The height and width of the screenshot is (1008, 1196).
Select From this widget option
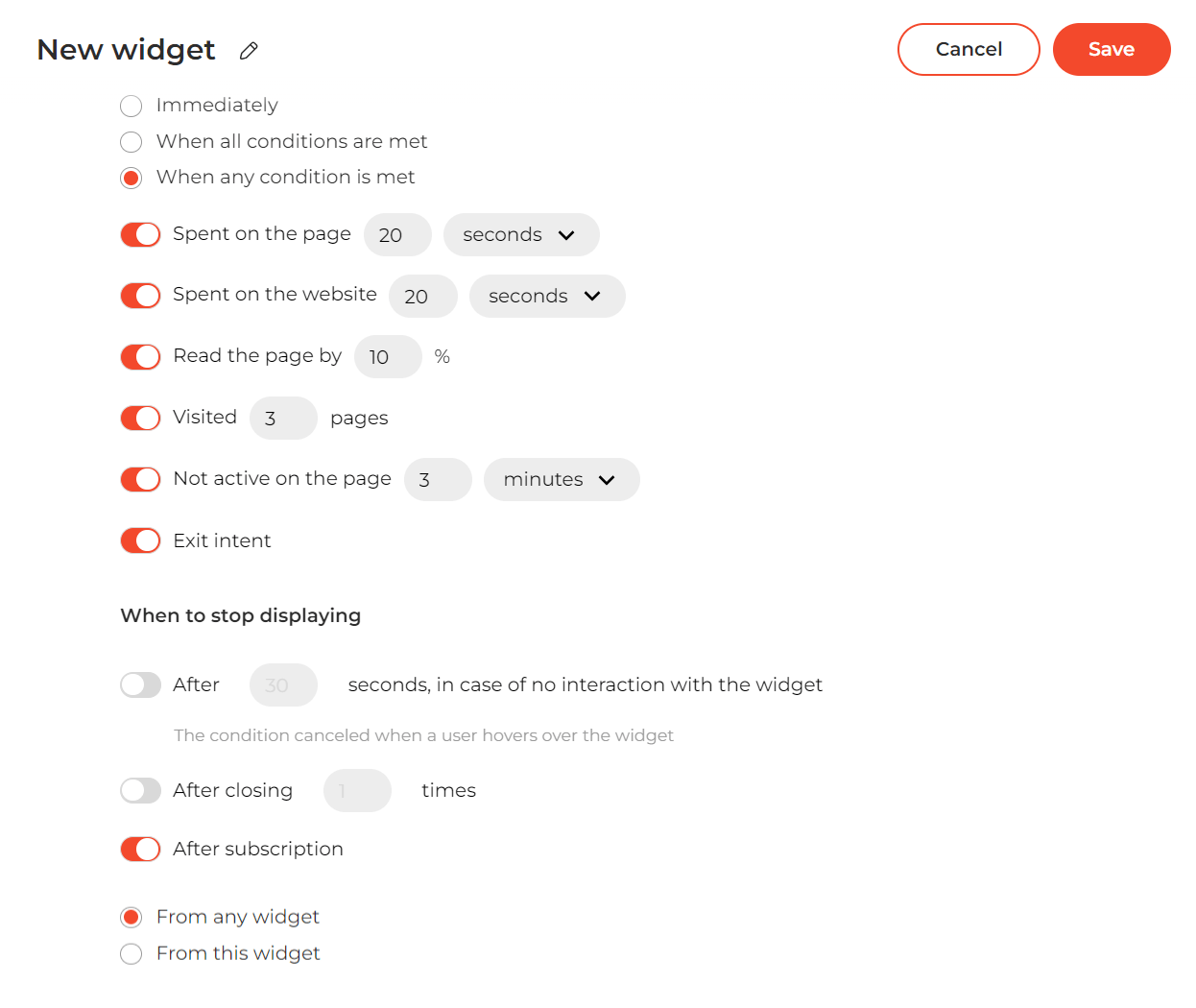coord(131,953)
